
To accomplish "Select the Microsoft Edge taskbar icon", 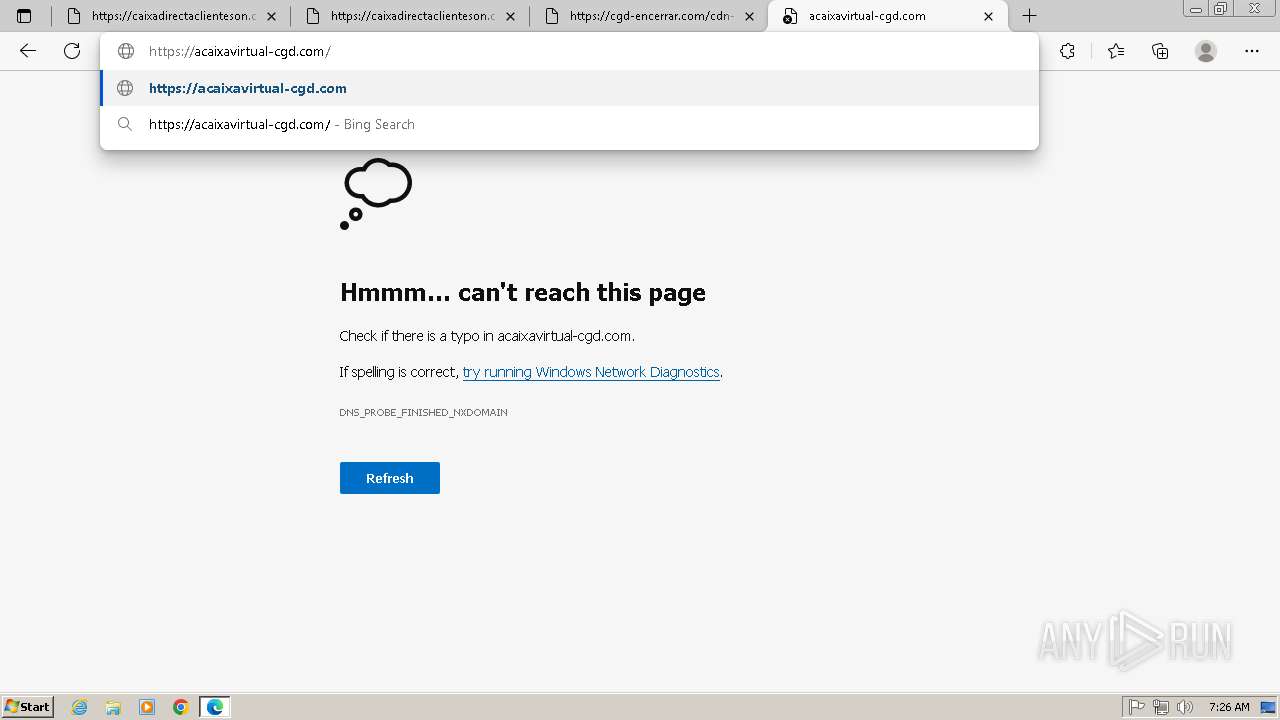I will tap(215, 707).
